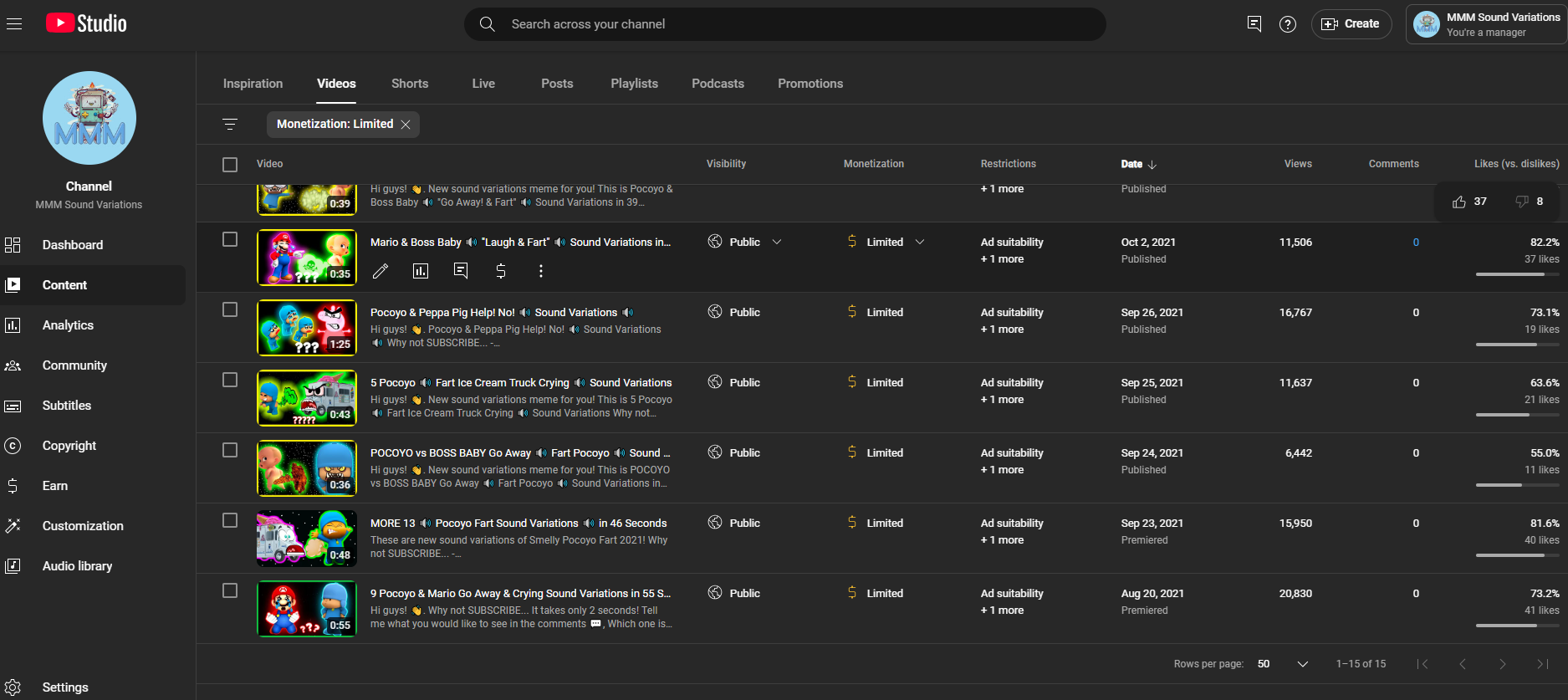This screenshot has width=1568, height=700.
Task: Open the 5 Pocoyo Fart Ice Cream title
Action: (521, 383)
